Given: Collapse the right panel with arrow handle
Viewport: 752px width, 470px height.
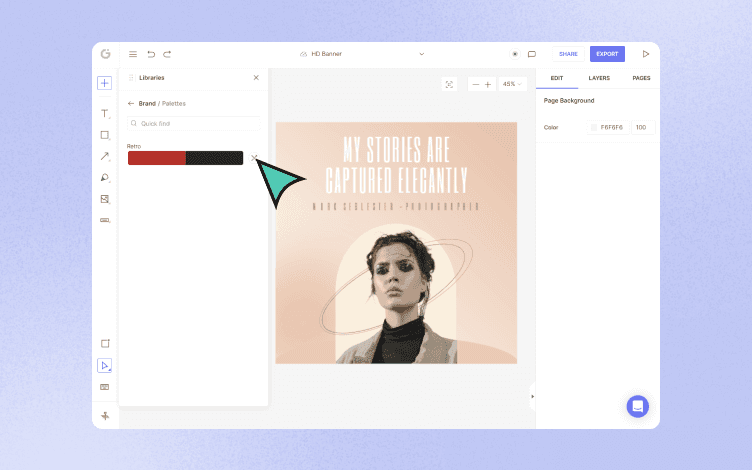Looking at the screenshot, I should tap(532, 397).
